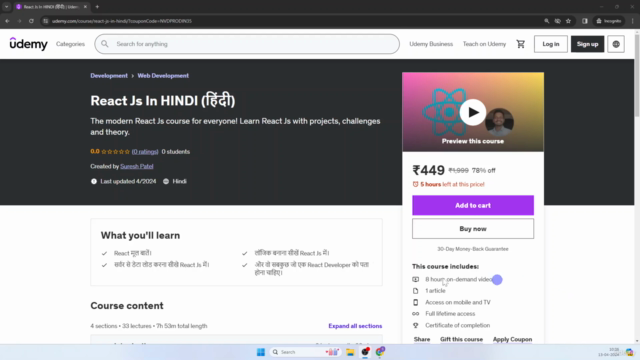Open the shopping cart icon

point(520,44)
